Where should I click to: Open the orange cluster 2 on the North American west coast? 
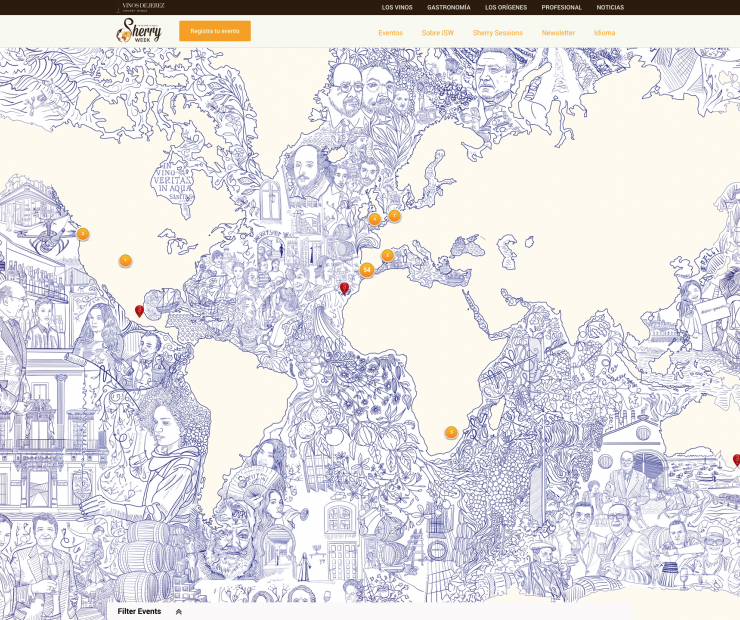click(83, 234)
